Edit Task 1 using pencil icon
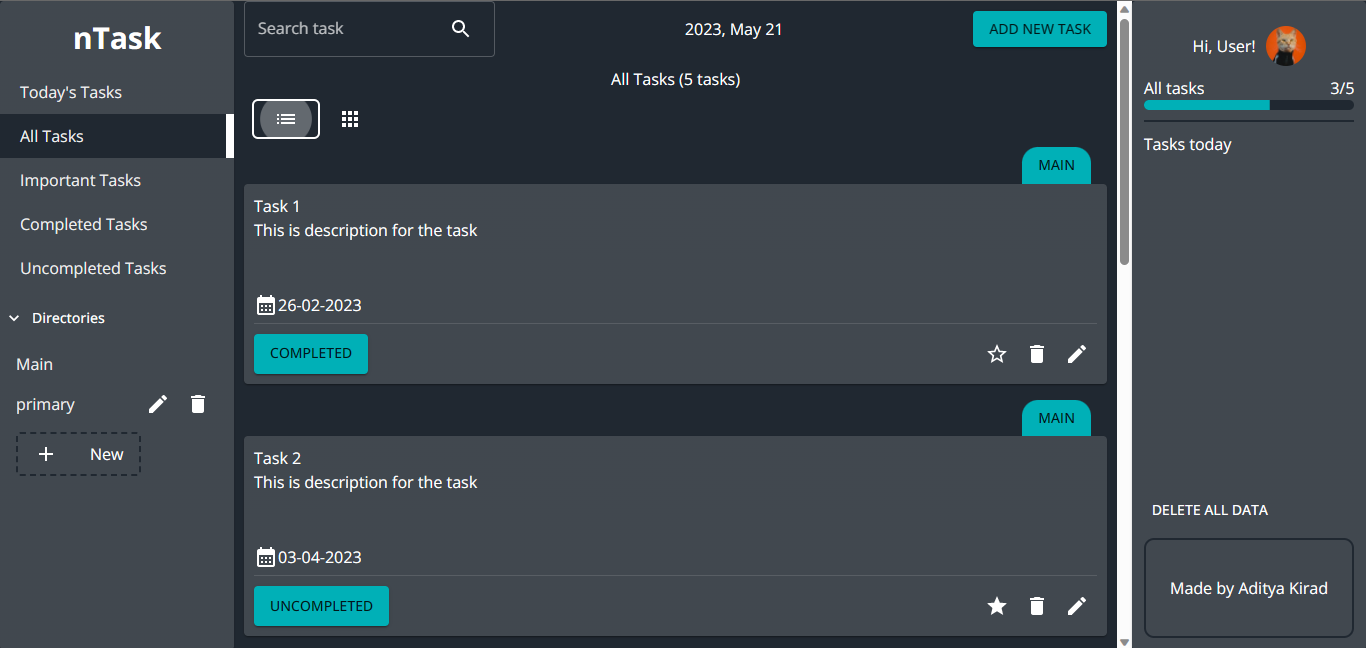Viewport: 1366px width, 648px height. click(1077, 354)
